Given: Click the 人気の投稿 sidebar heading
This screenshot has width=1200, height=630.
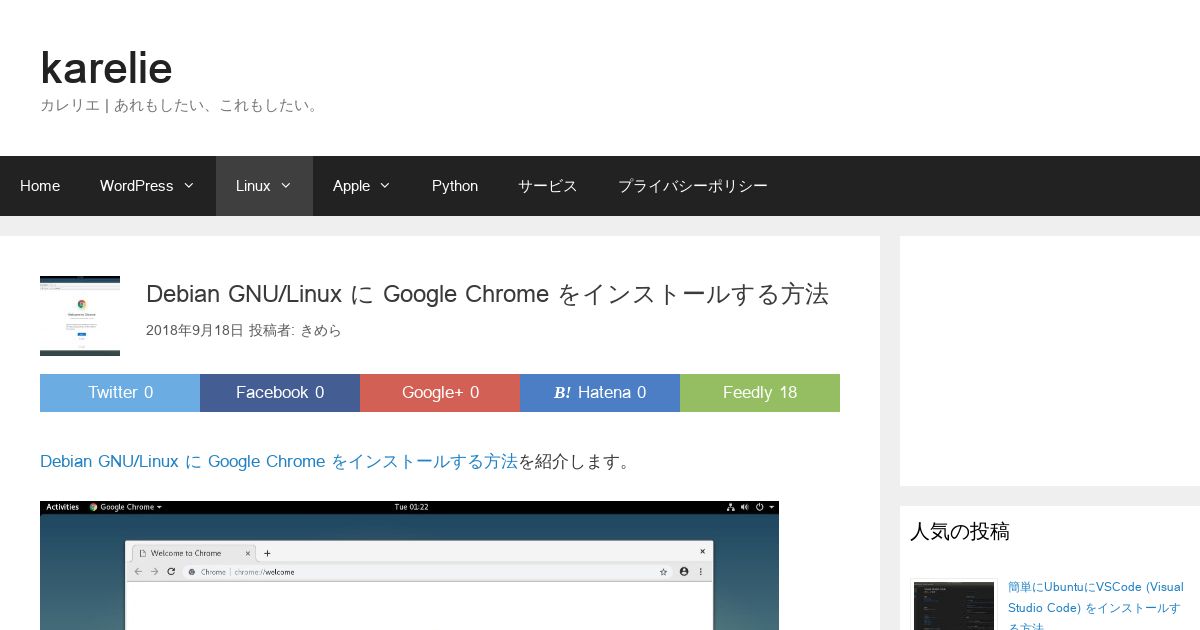Looking at the screenshot, I should (960, 532).
